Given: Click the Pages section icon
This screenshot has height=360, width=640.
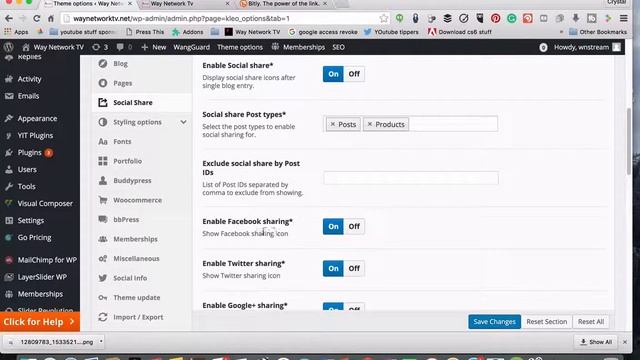Looking at the screenshot, I should pyautogui.click(x=103, y=83).
